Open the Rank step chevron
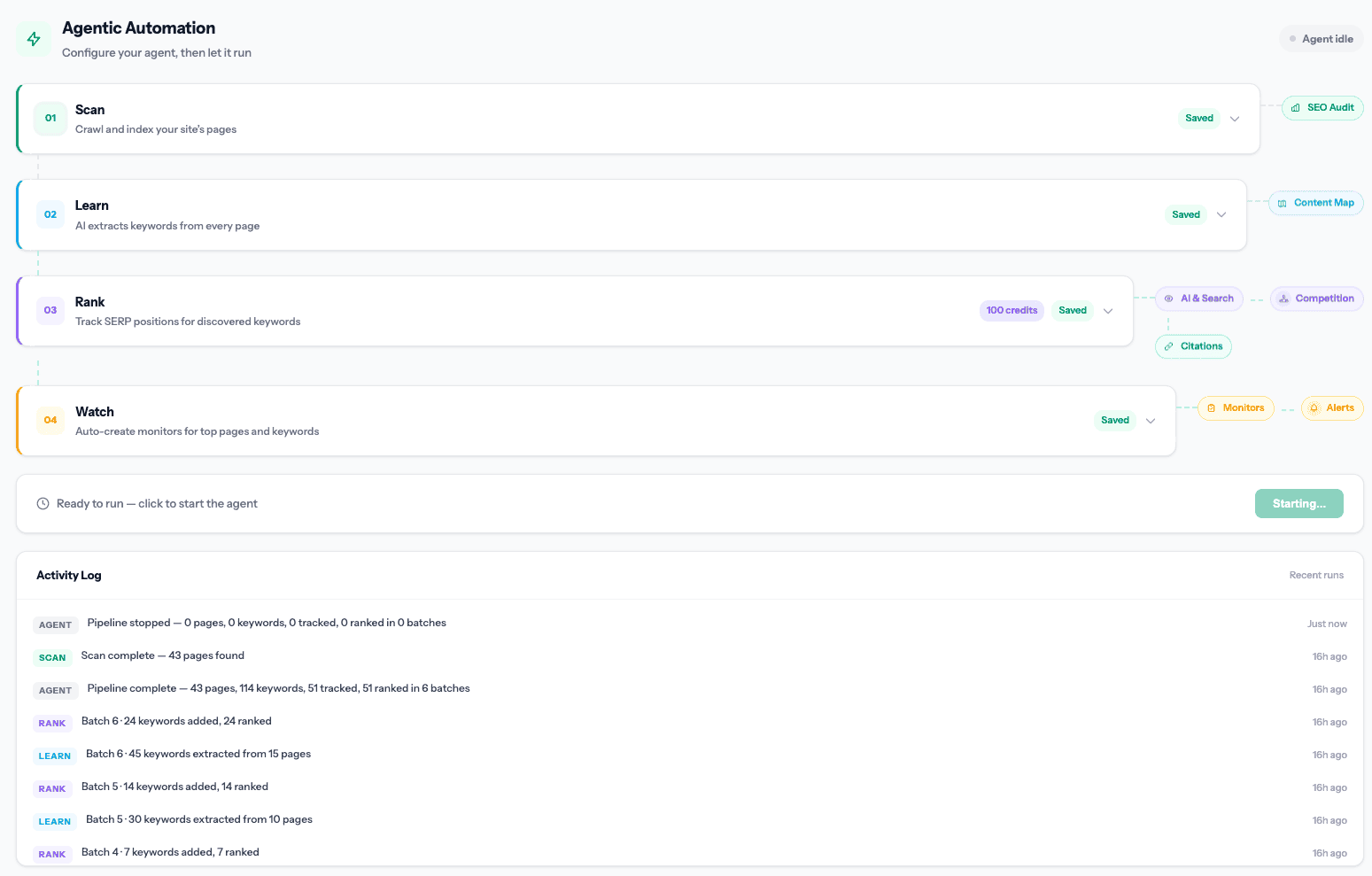Image resolution: width=1372 pixels, height=876 pixels. [x=1108, y=311]
